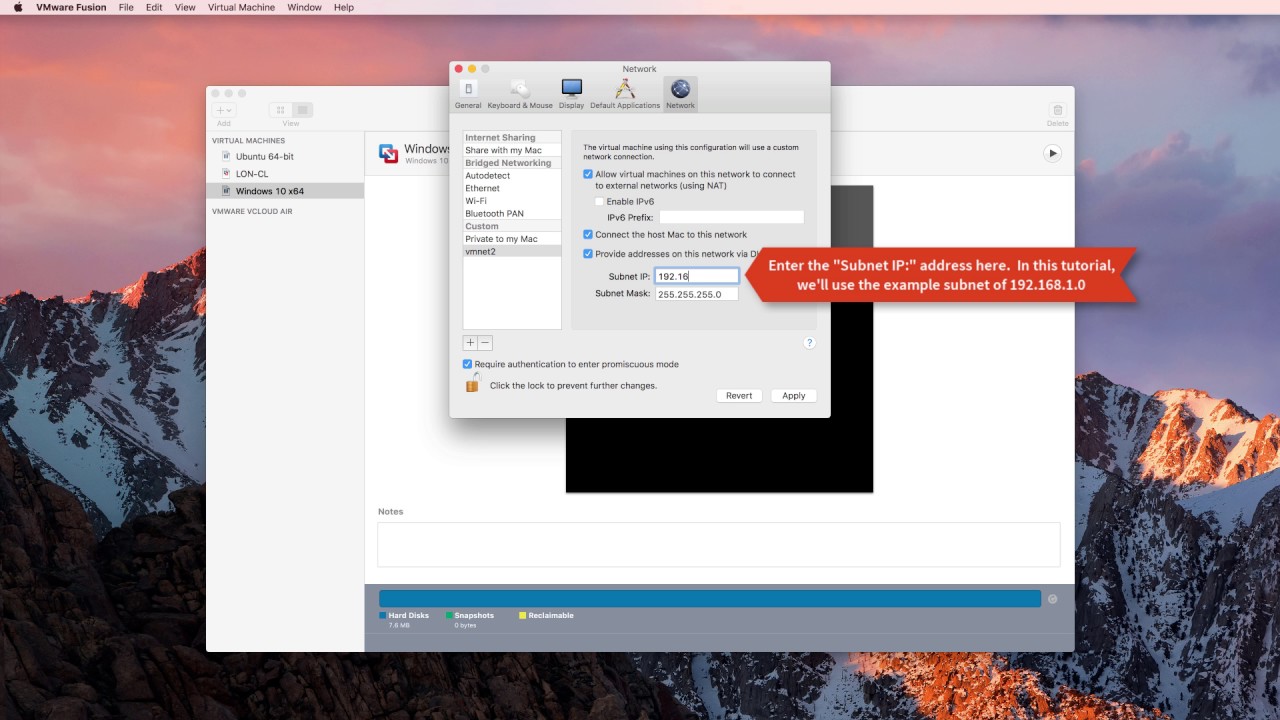1280x720 pixels.
Task: Toggle Allow virtual machines to connect using NAT
Action: tap(588, 174)
